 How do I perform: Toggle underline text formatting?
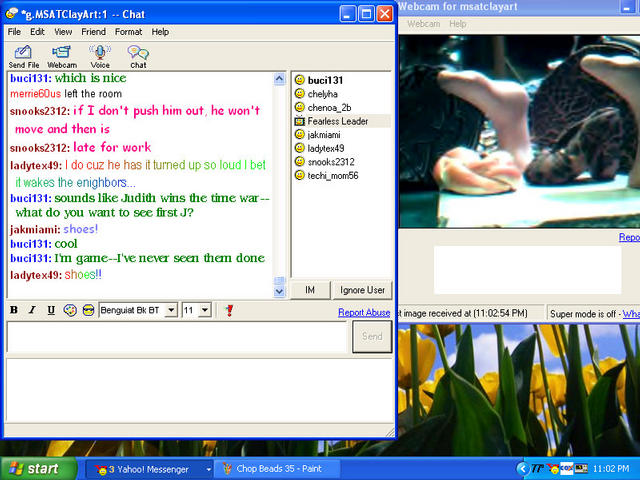(51, 310)
